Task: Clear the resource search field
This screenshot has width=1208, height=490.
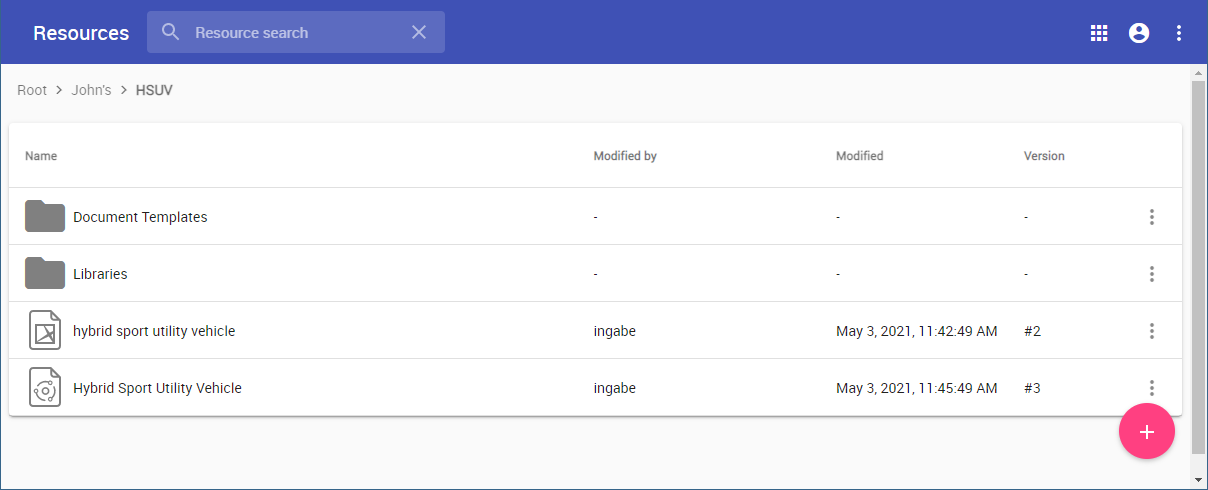Action: (x=419, y=33)
